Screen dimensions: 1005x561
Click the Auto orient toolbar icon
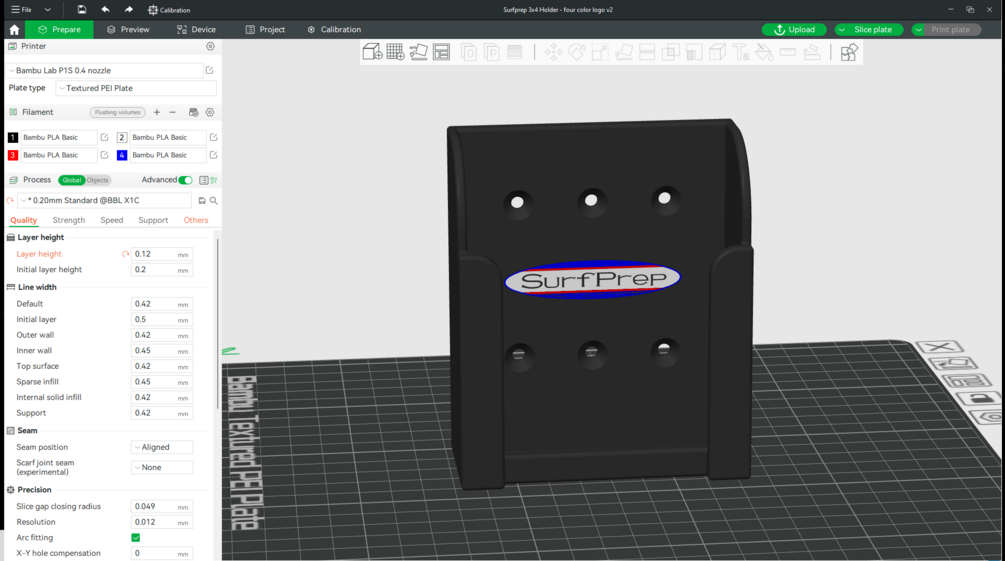[419, 52]
